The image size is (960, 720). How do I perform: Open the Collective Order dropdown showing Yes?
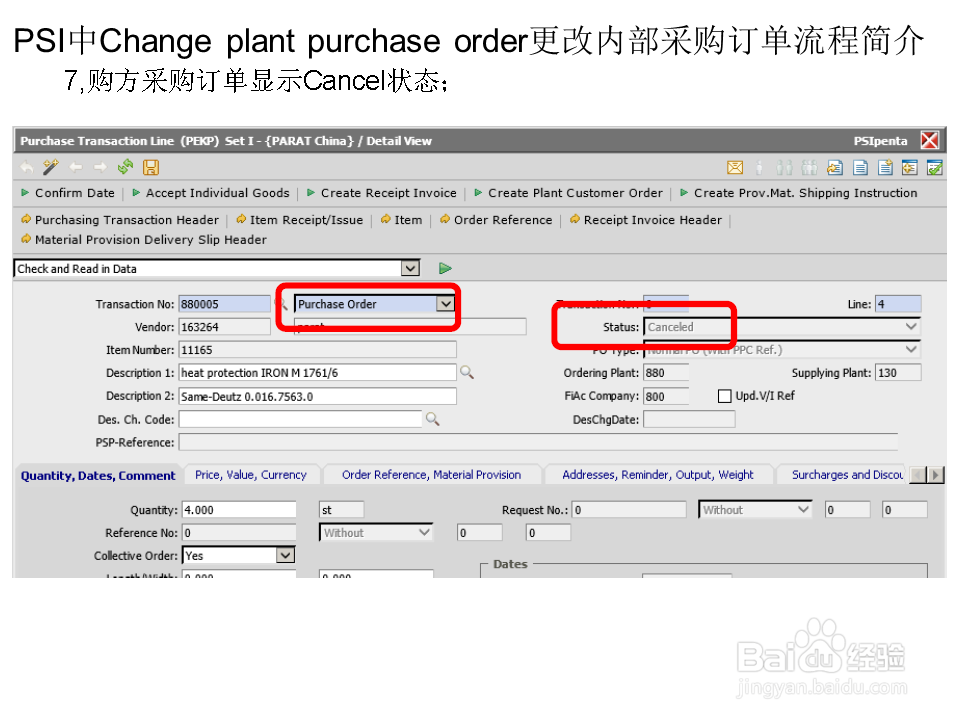(286, 555)
